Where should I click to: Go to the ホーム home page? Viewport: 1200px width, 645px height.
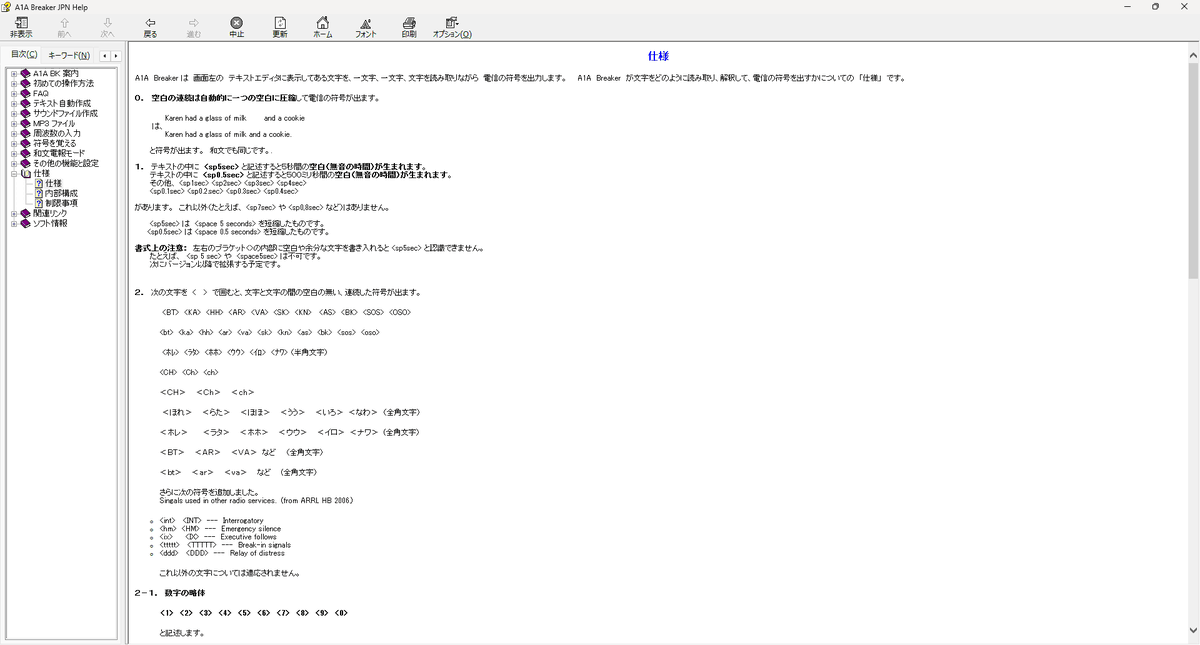pos(323,27)
